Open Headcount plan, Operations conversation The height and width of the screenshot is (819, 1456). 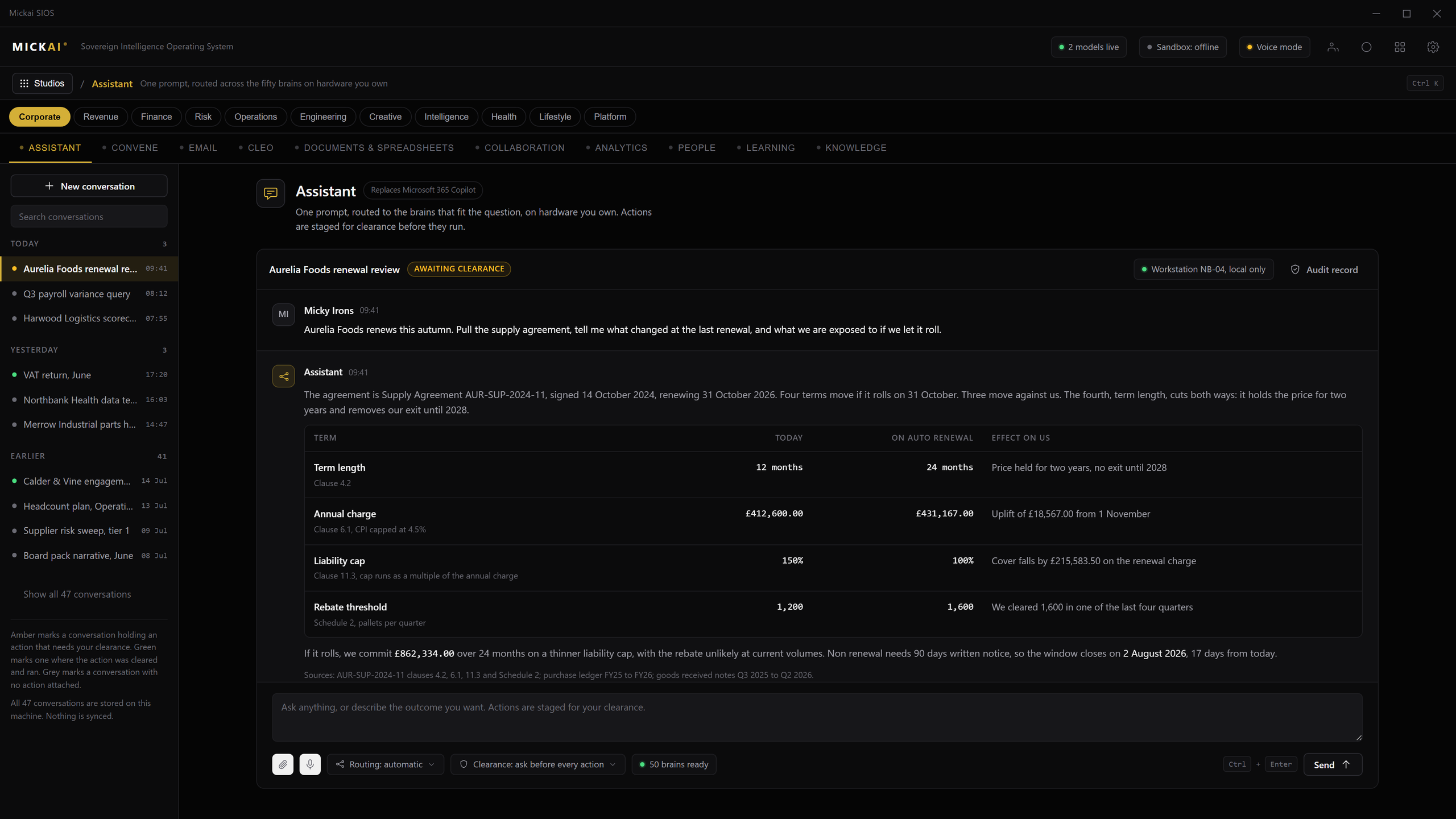[x=89, y=506]
